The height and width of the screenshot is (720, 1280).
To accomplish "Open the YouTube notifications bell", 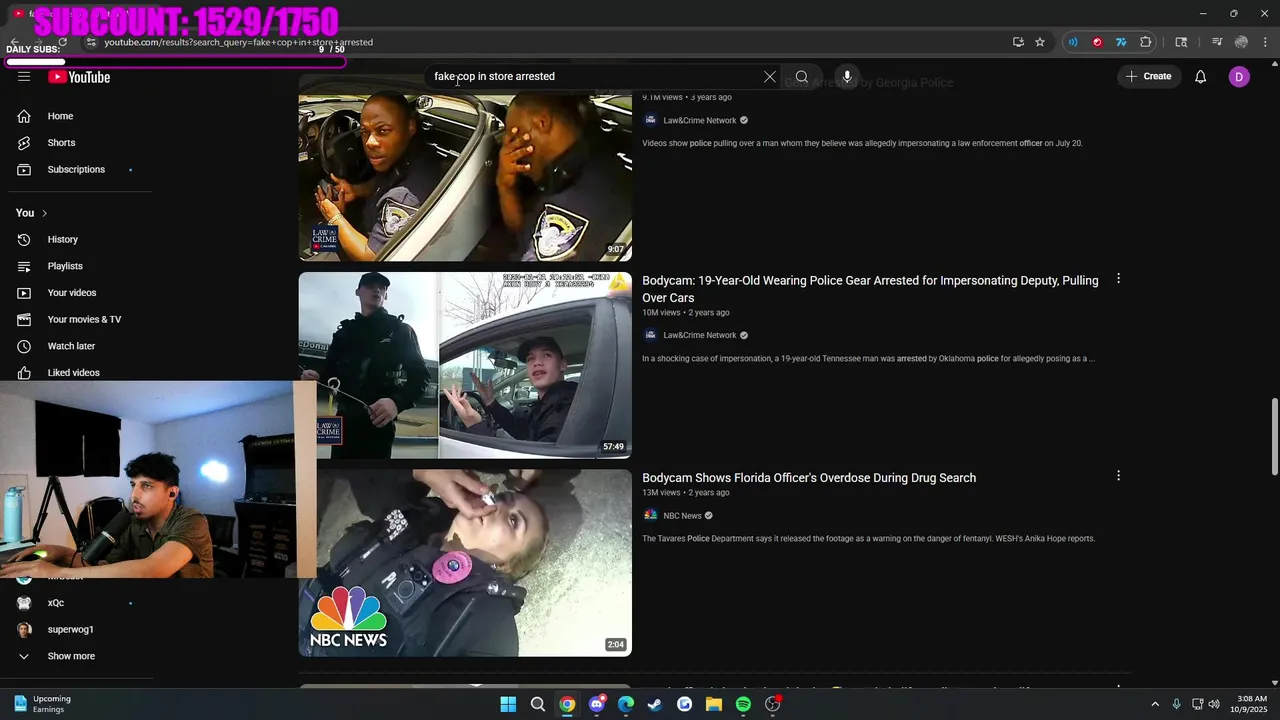I will (1201, 76).
